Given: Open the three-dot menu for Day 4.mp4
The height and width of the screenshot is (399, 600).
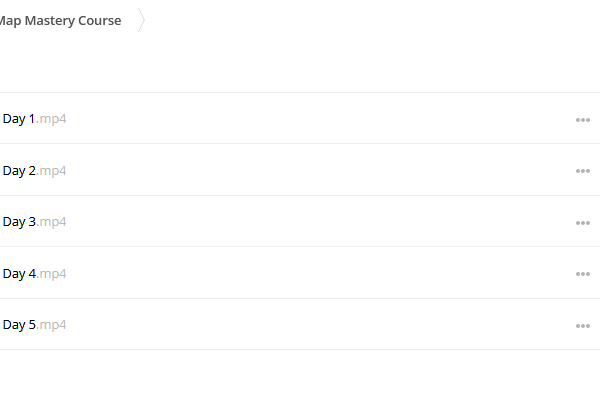Looking at the screenshot, I should pos(582,274).
